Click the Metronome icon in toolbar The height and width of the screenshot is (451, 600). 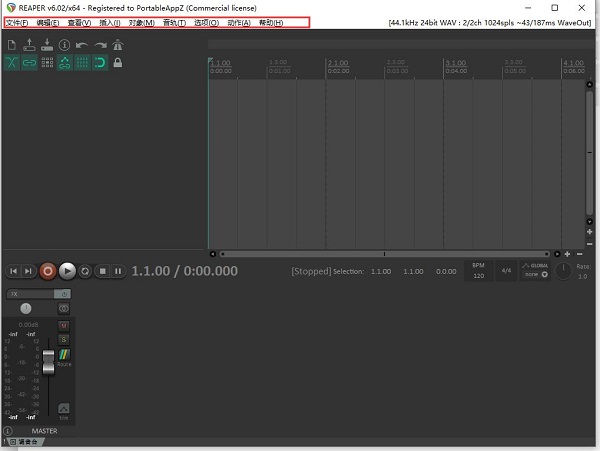pyautogui.click(x=118, y=45)
